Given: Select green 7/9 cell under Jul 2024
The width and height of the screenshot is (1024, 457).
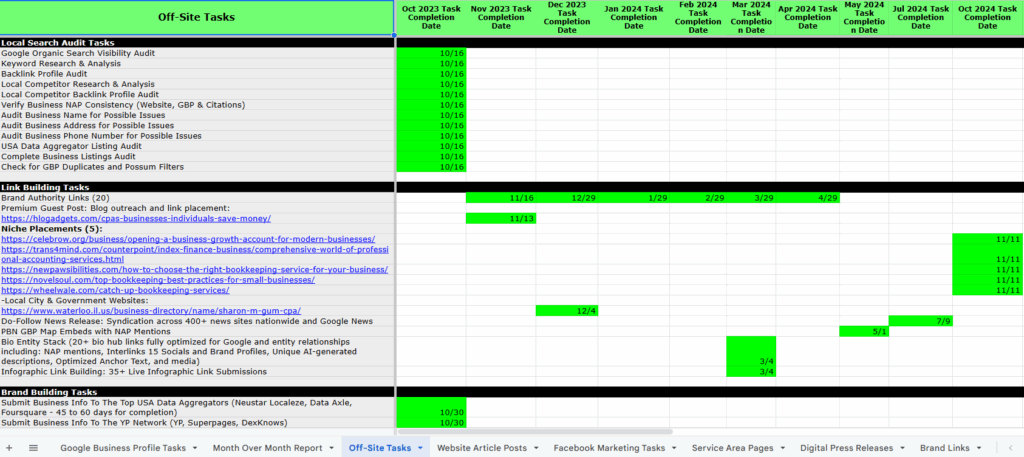Looking at the screenshot, I should [920, 321].
